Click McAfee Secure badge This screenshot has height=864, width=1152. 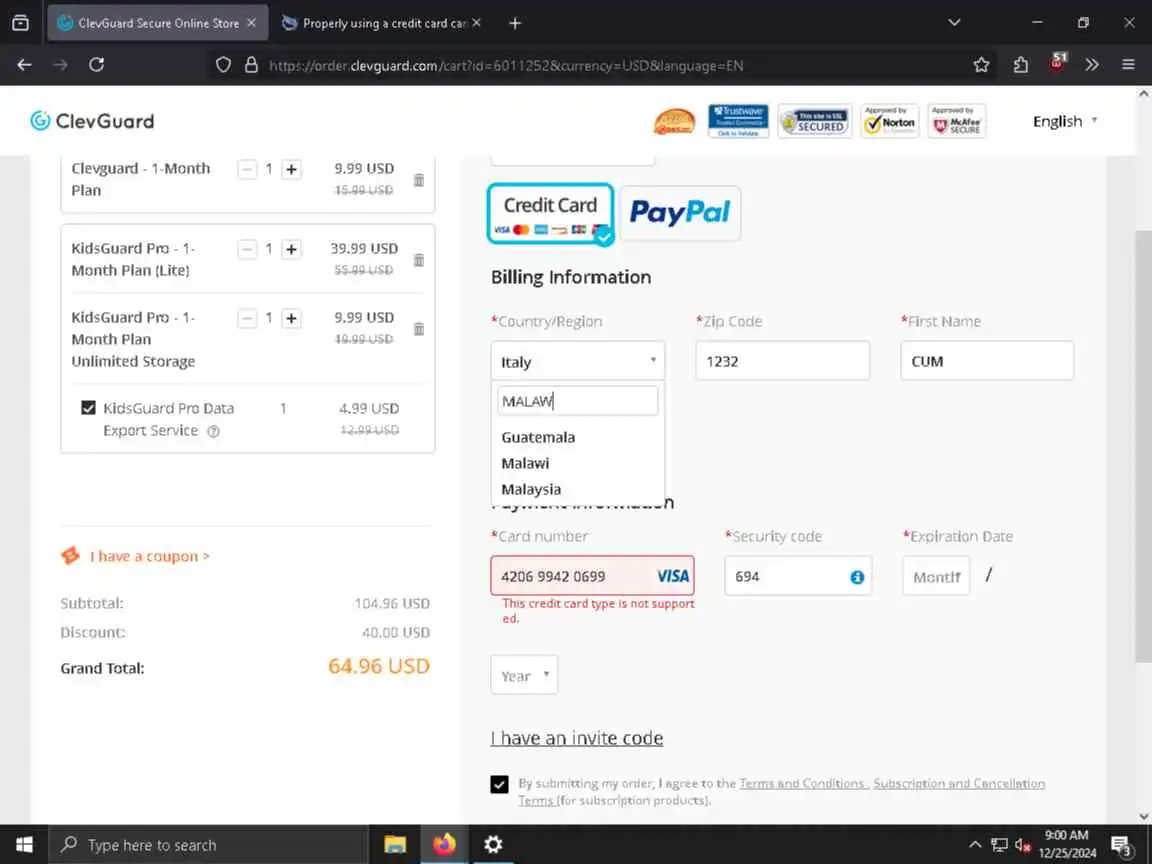click(x=957, y=121)
